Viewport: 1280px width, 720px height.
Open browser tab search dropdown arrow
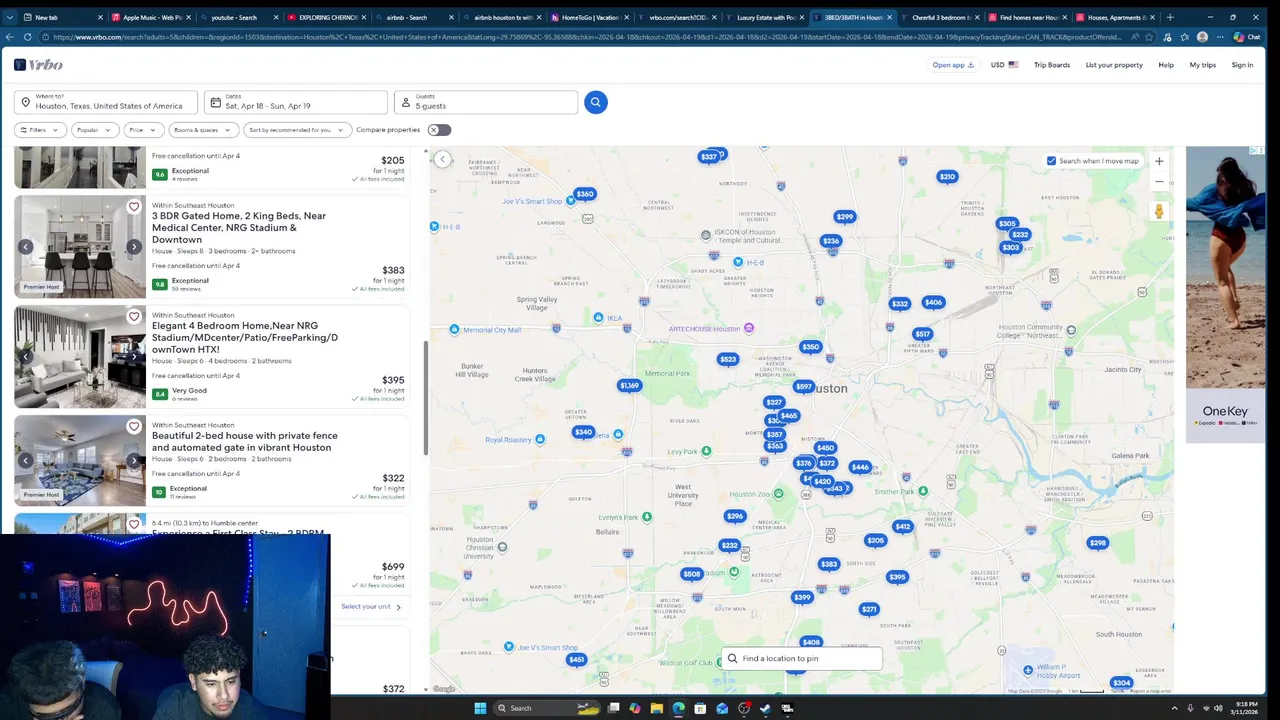pyautogui.click(x=10, y=17)
